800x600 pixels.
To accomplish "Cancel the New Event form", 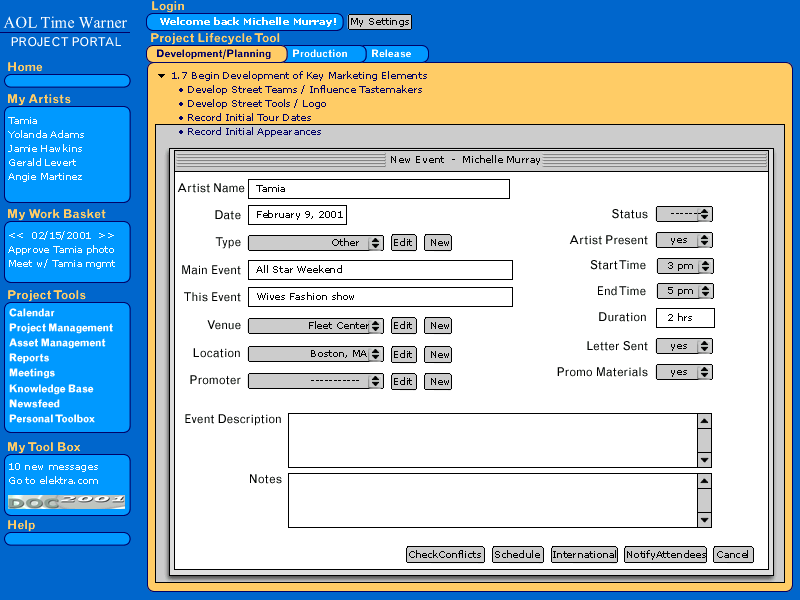I will pos(733,555).
